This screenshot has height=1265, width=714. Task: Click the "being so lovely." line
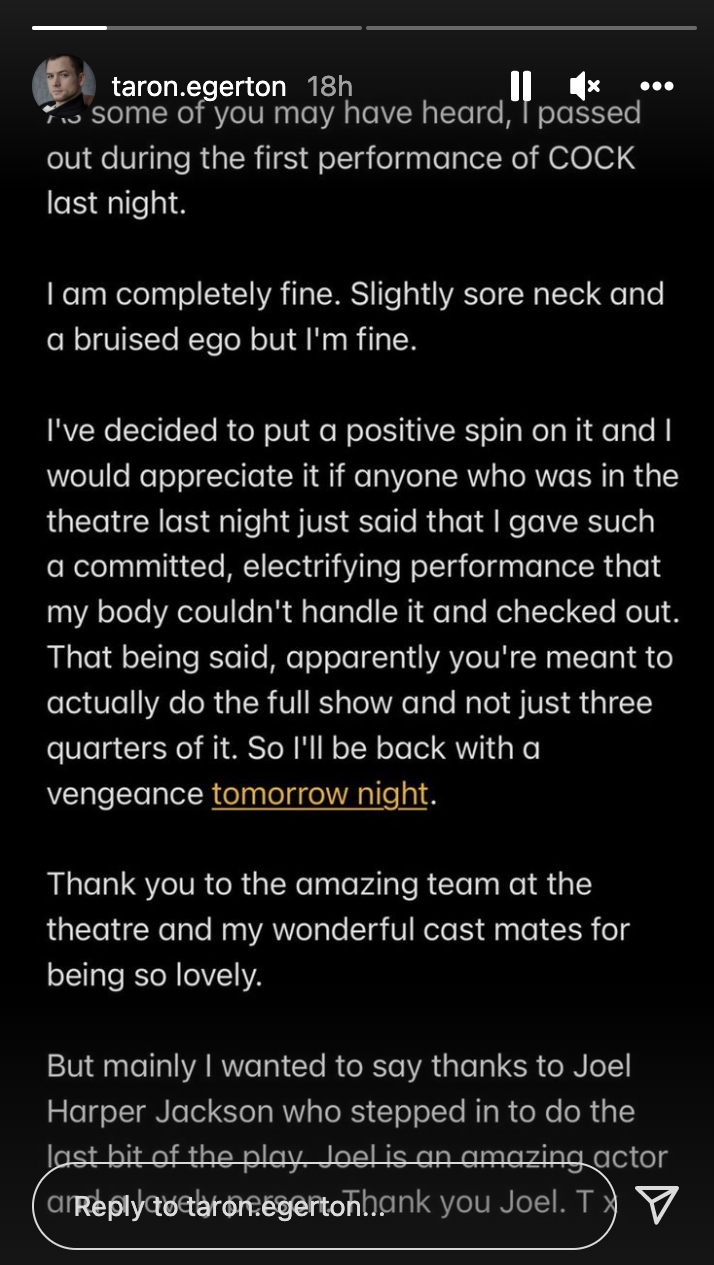pos(154,975)
